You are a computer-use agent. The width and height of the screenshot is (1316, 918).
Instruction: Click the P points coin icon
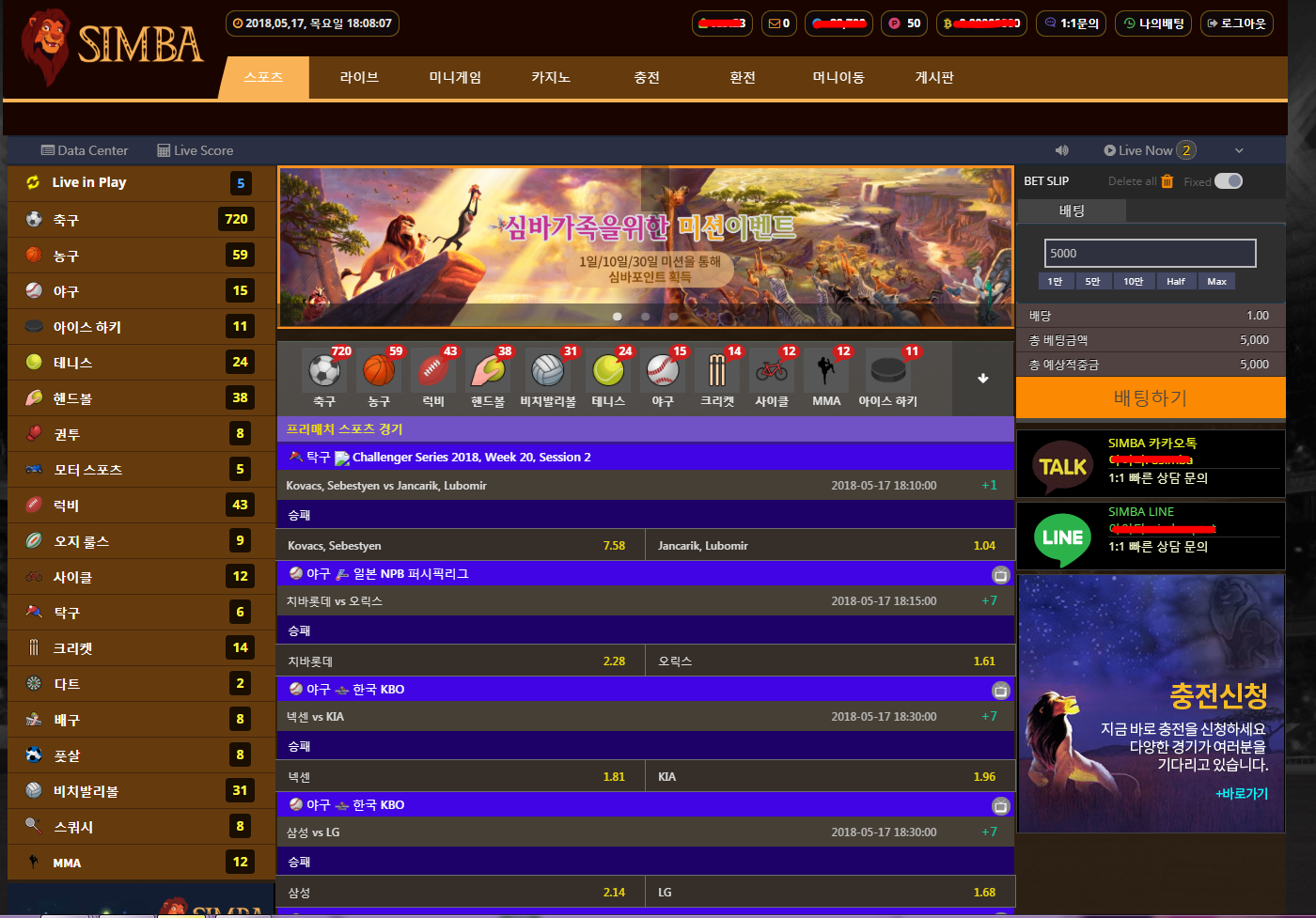tap(895, 23)
